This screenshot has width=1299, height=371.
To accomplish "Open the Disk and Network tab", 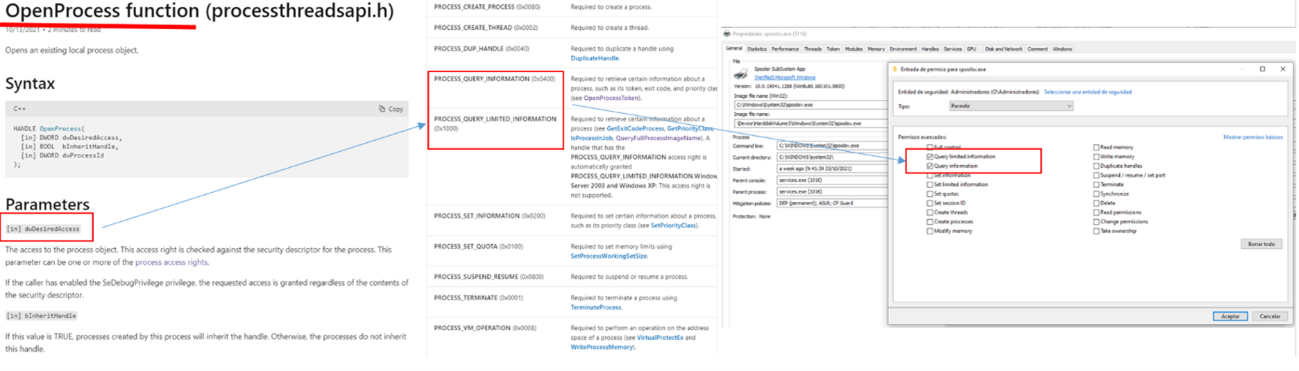I will point(1004,49).
